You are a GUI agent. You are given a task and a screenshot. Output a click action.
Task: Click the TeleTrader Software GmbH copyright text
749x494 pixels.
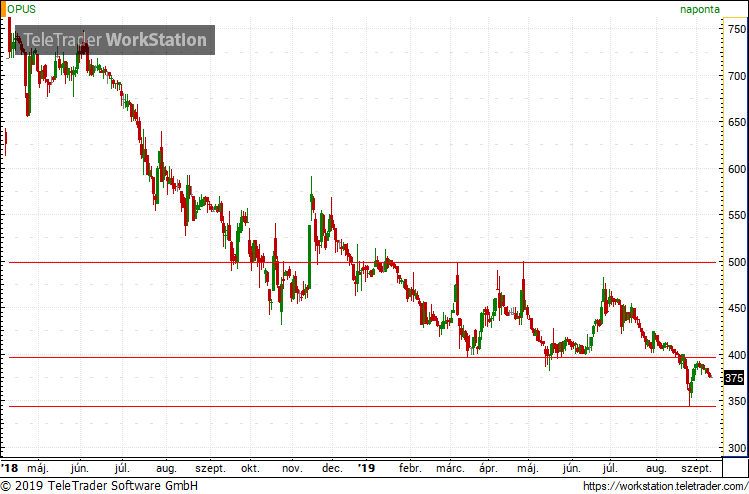click(x=99, y=486)
